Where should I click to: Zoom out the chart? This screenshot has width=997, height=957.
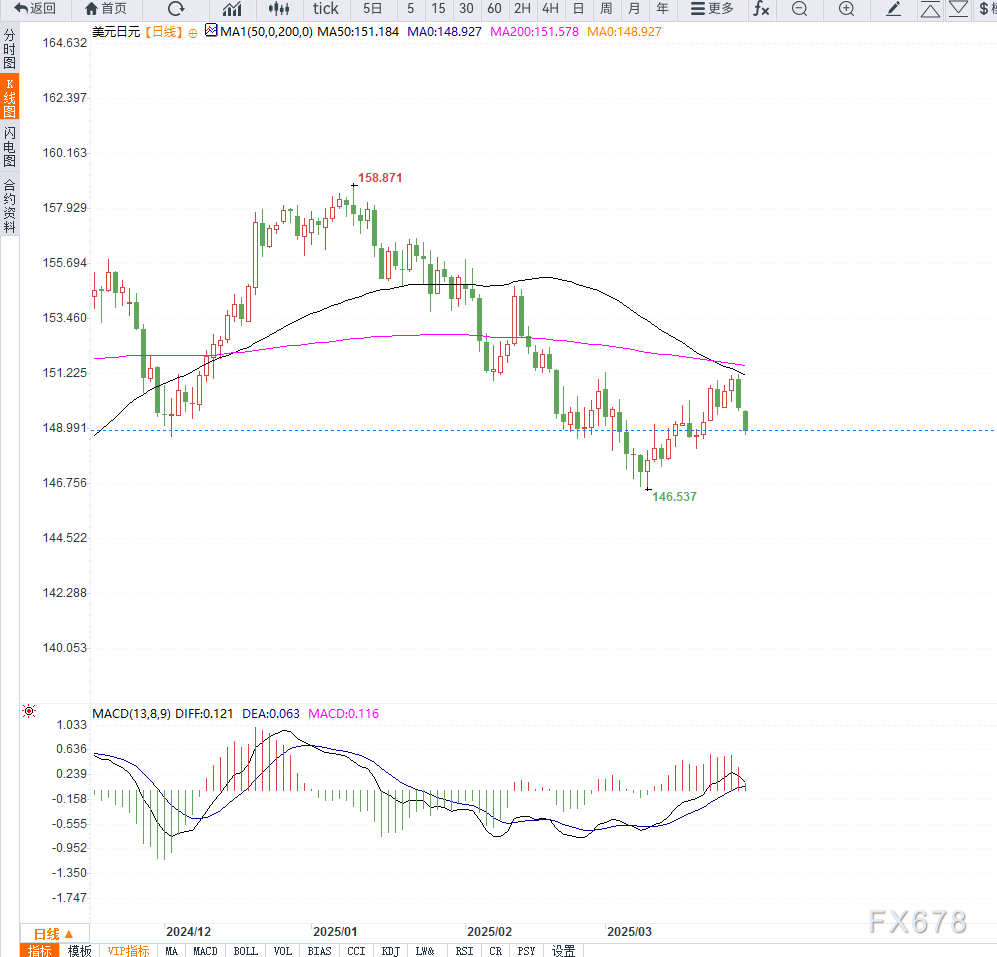[800, 9]
